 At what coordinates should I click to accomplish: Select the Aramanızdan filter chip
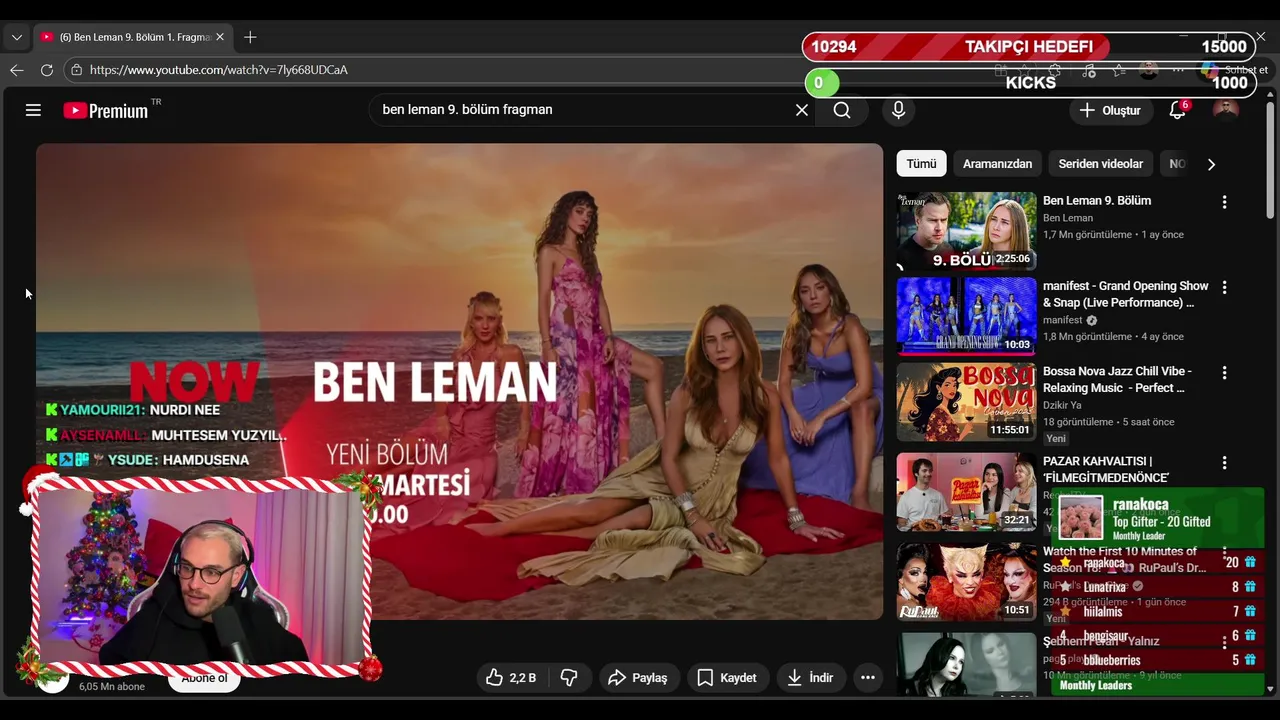(997, 164)
